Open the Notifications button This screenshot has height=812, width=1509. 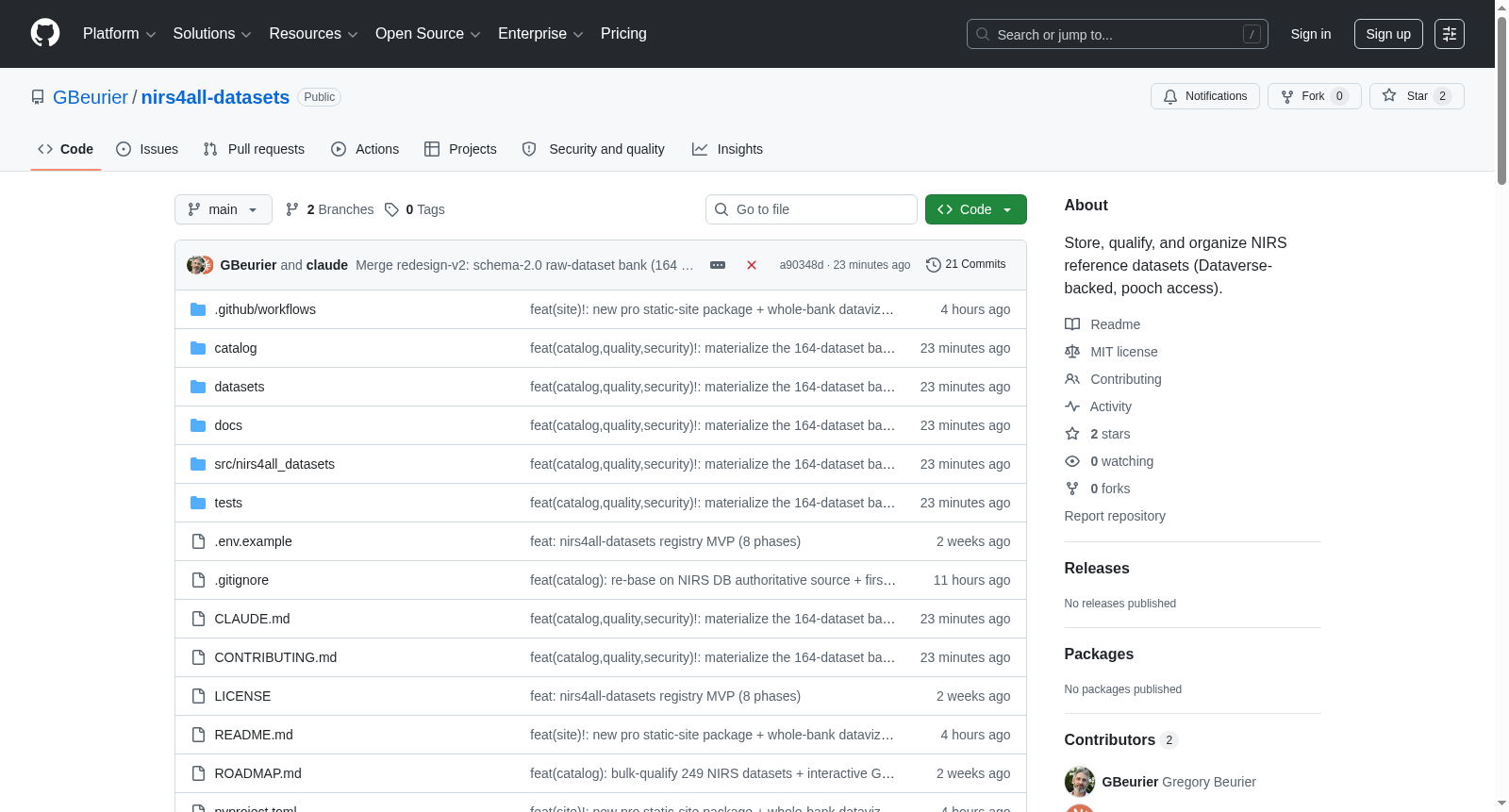point(1204,96)
